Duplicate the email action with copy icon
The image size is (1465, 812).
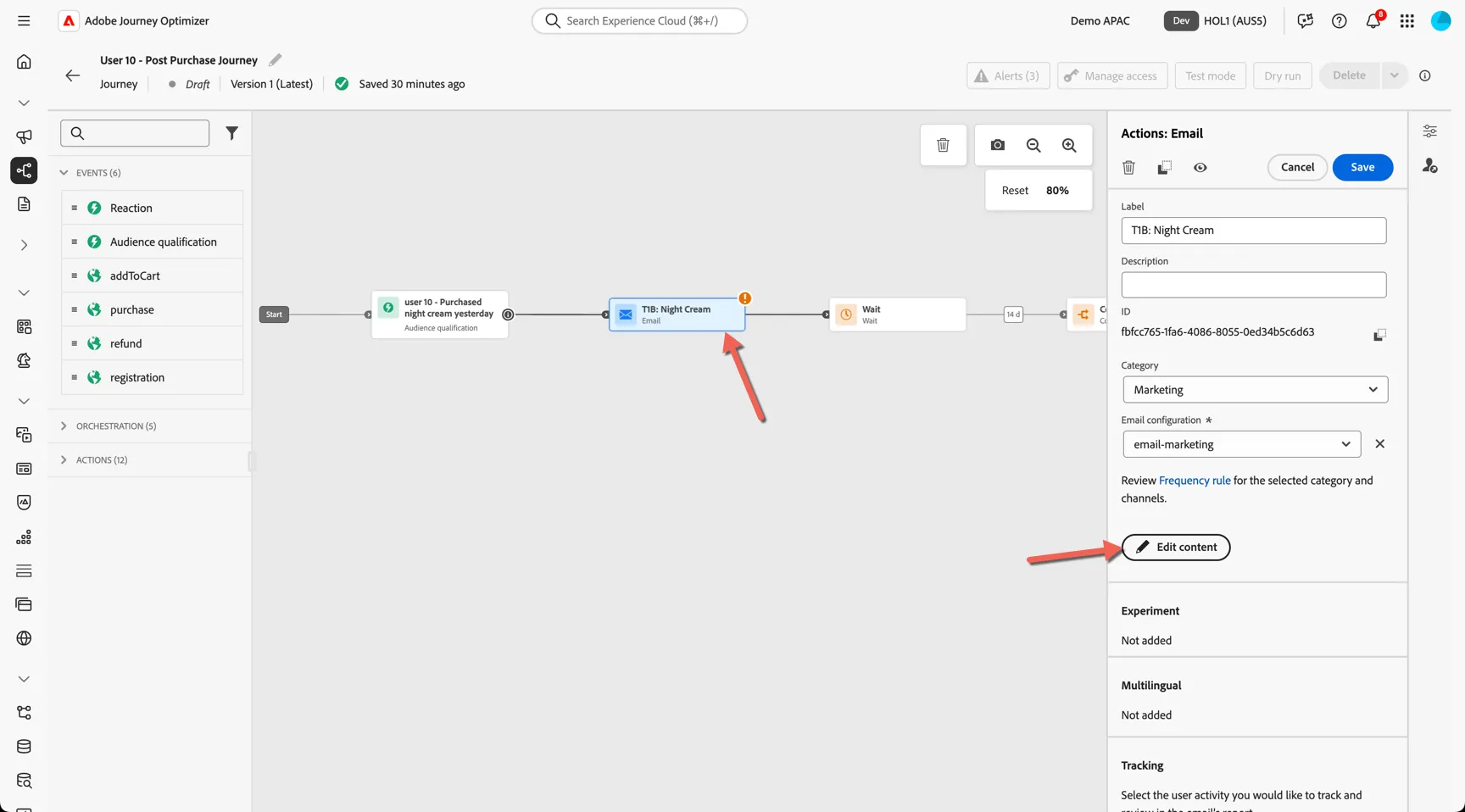(1164, 168)
